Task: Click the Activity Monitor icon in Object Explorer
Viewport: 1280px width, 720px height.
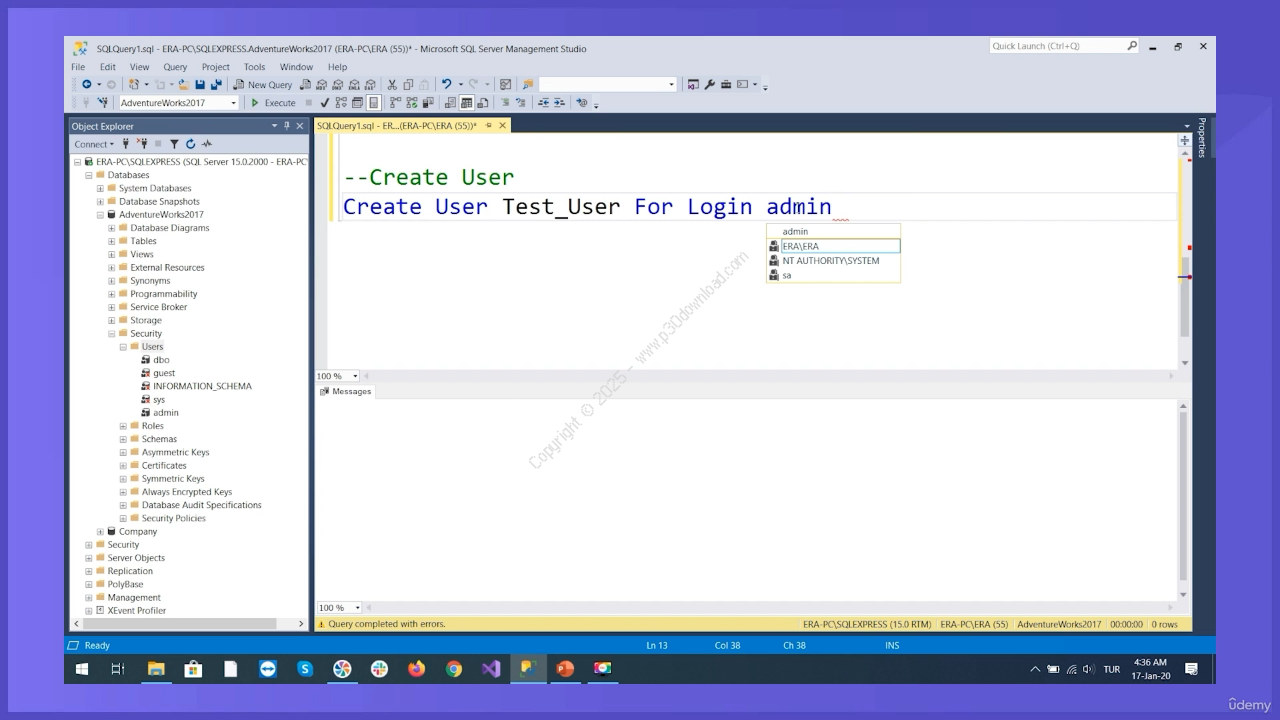Action: click(x=207, y=144)
